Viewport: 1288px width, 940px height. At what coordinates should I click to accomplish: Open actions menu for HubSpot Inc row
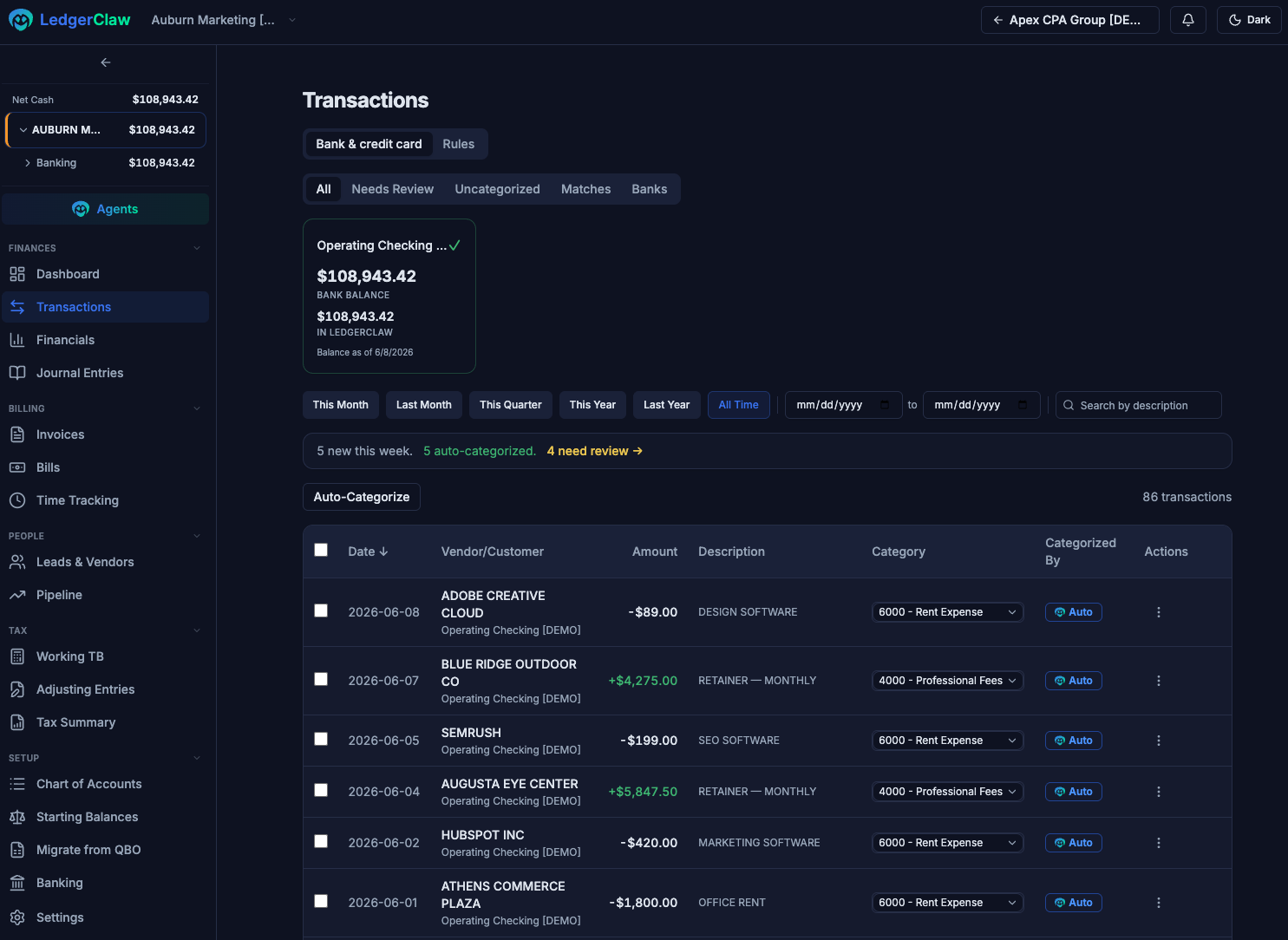click(x=1159, y=843)
